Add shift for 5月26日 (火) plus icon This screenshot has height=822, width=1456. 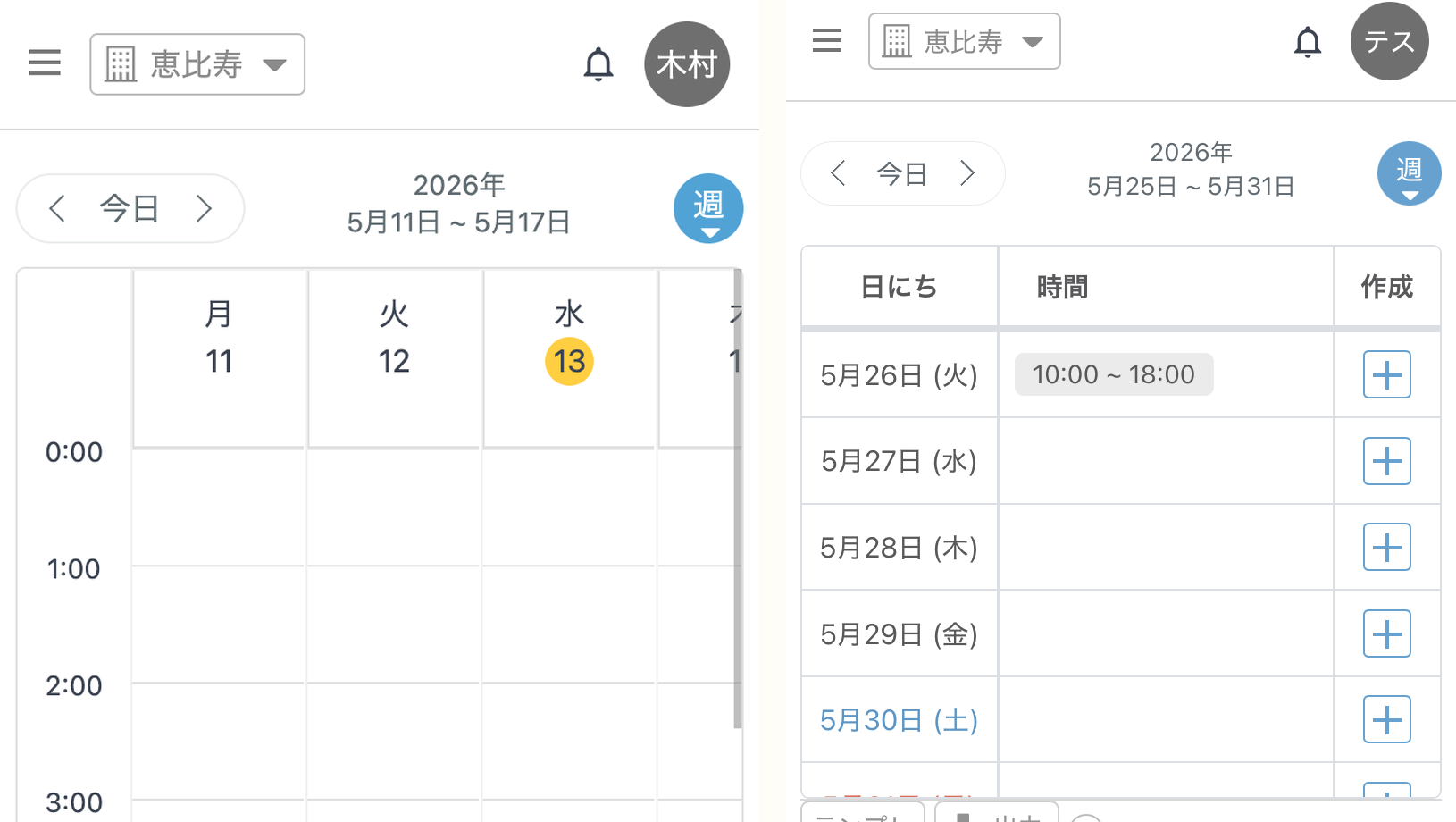click(1386, 374)
